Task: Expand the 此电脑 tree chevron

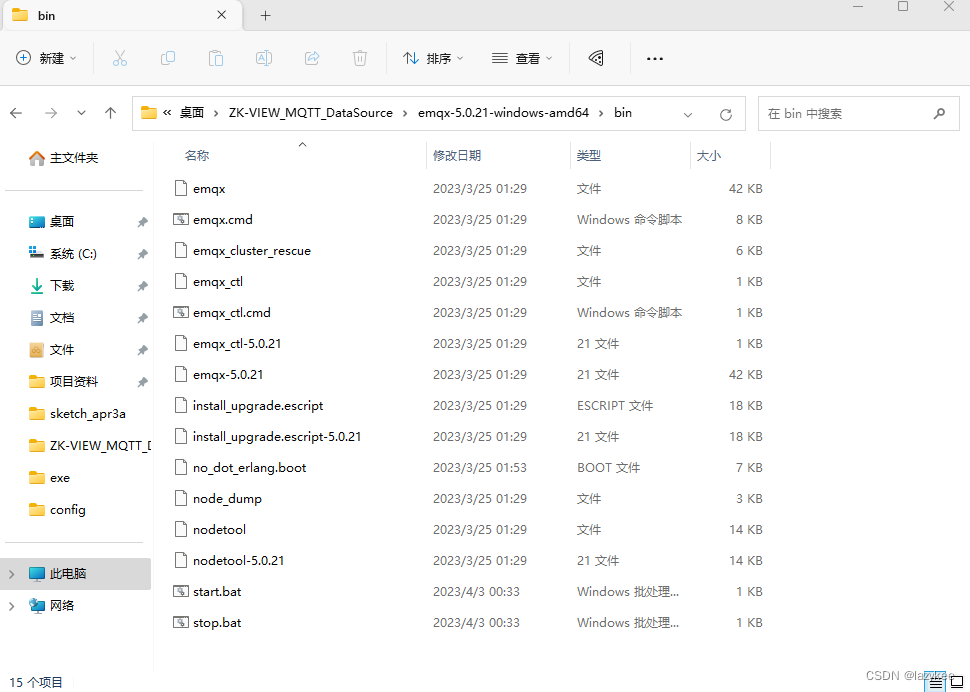Action: tap(10, 574)
